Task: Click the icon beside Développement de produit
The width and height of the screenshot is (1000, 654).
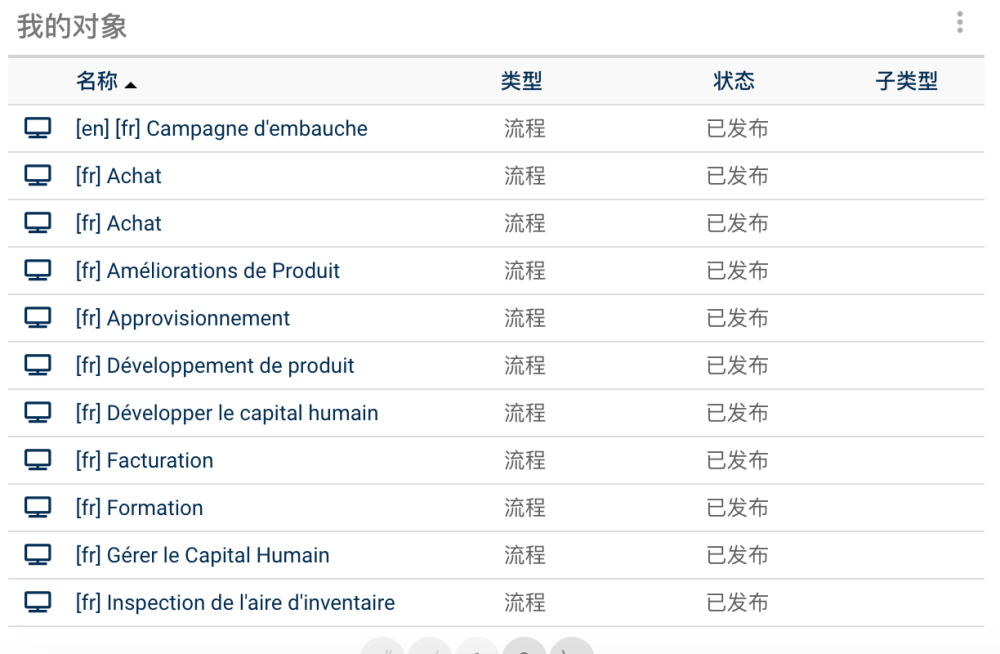Action: (38, 366)
